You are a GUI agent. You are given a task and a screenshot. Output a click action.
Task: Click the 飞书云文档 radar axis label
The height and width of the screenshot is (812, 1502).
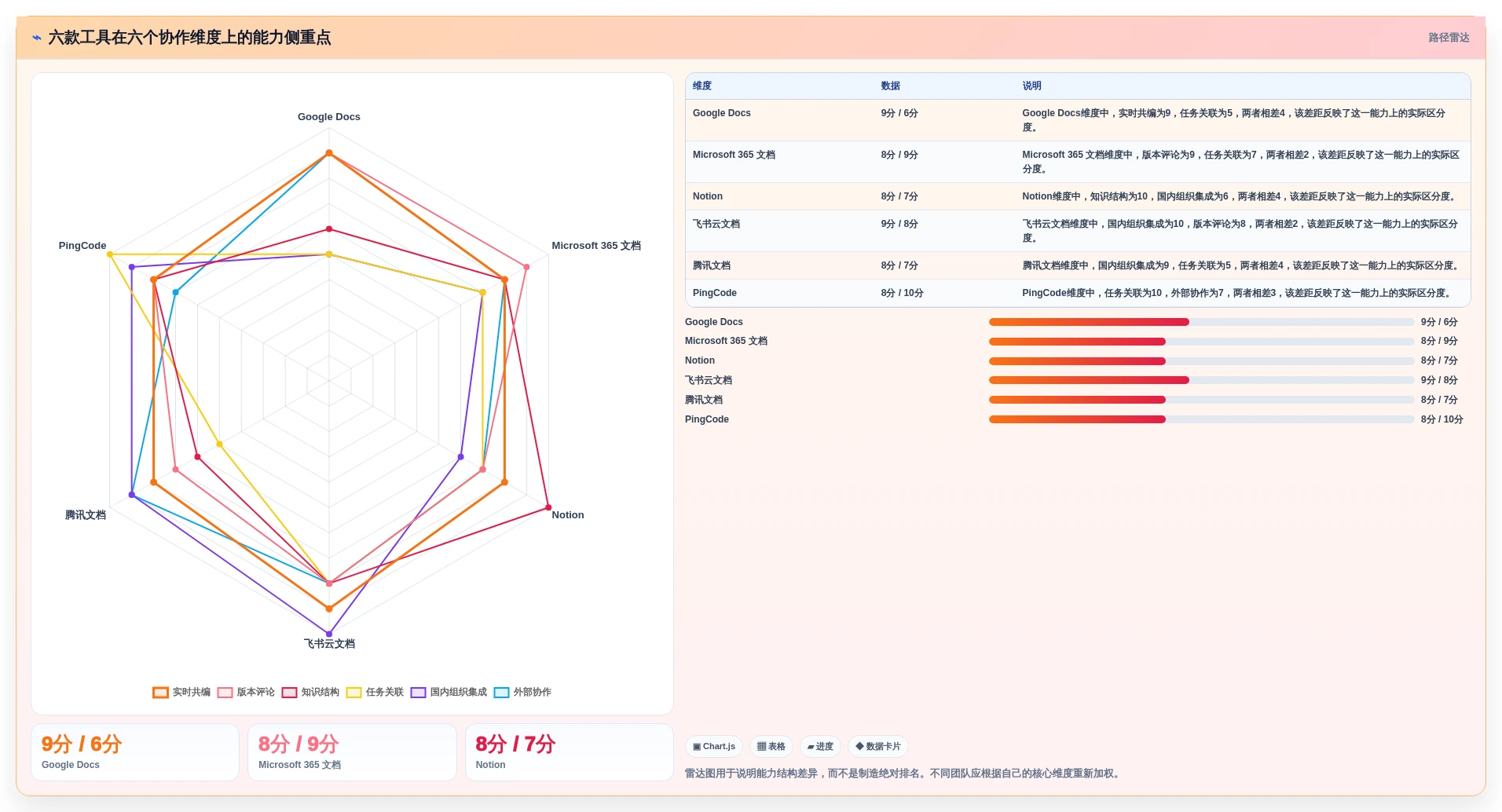coord(329,644)
